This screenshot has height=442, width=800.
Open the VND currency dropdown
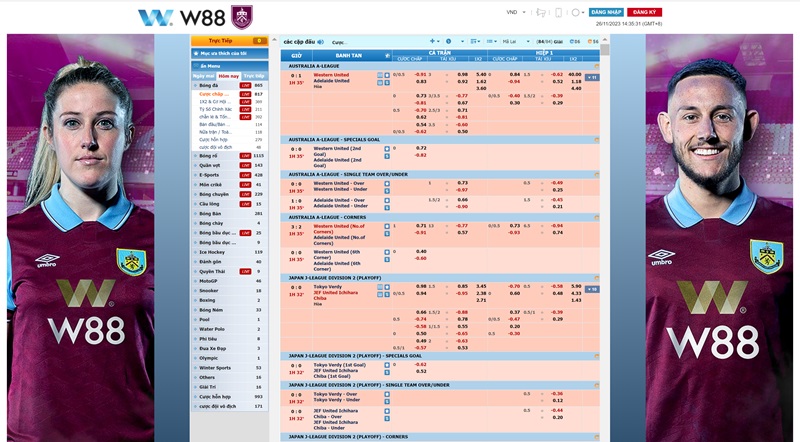[515, 12]
